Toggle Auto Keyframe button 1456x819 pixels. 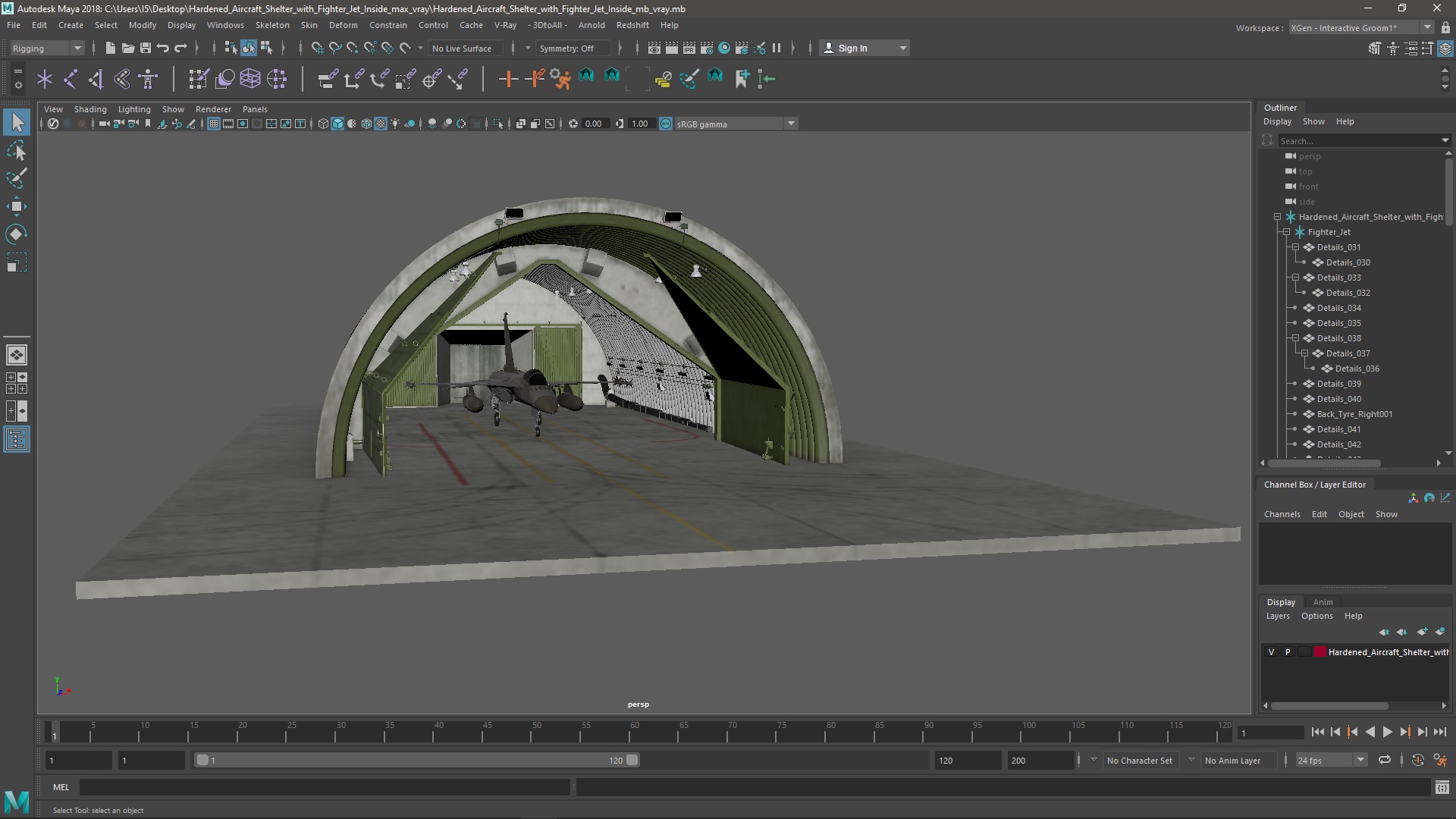tap(1418, 760)
